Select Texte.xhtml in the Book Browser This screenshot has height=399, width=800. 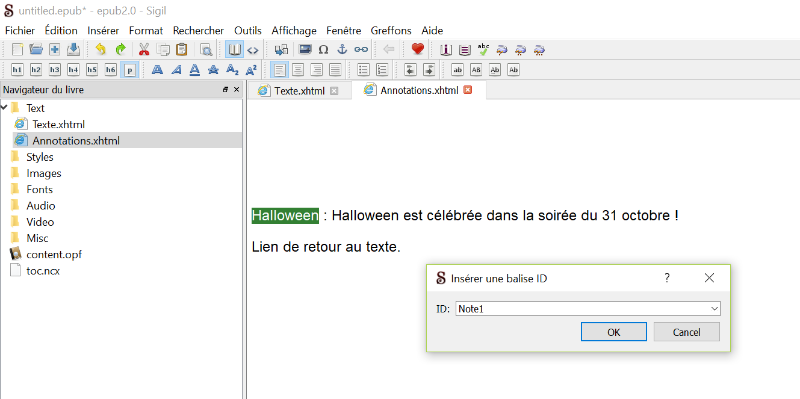pos(58,124)
